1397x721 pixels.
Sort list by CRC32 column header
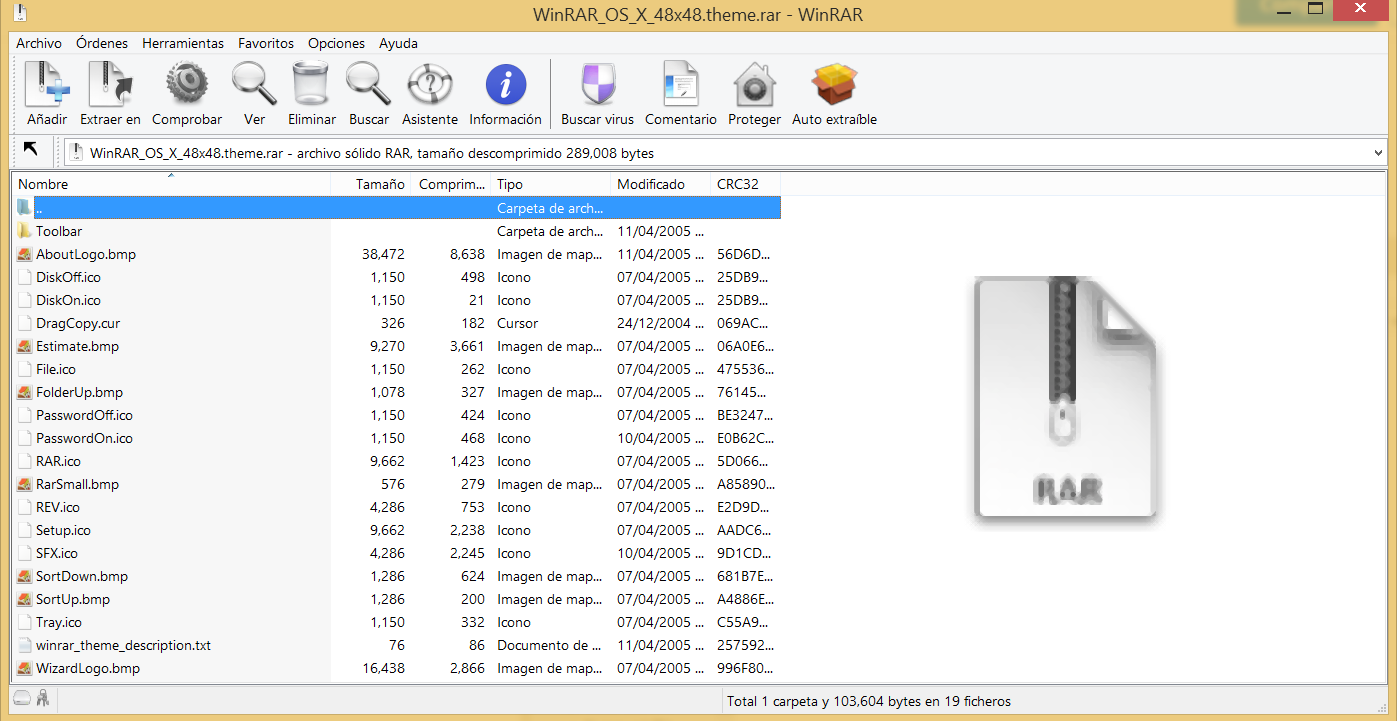click(x=746, y=184)
